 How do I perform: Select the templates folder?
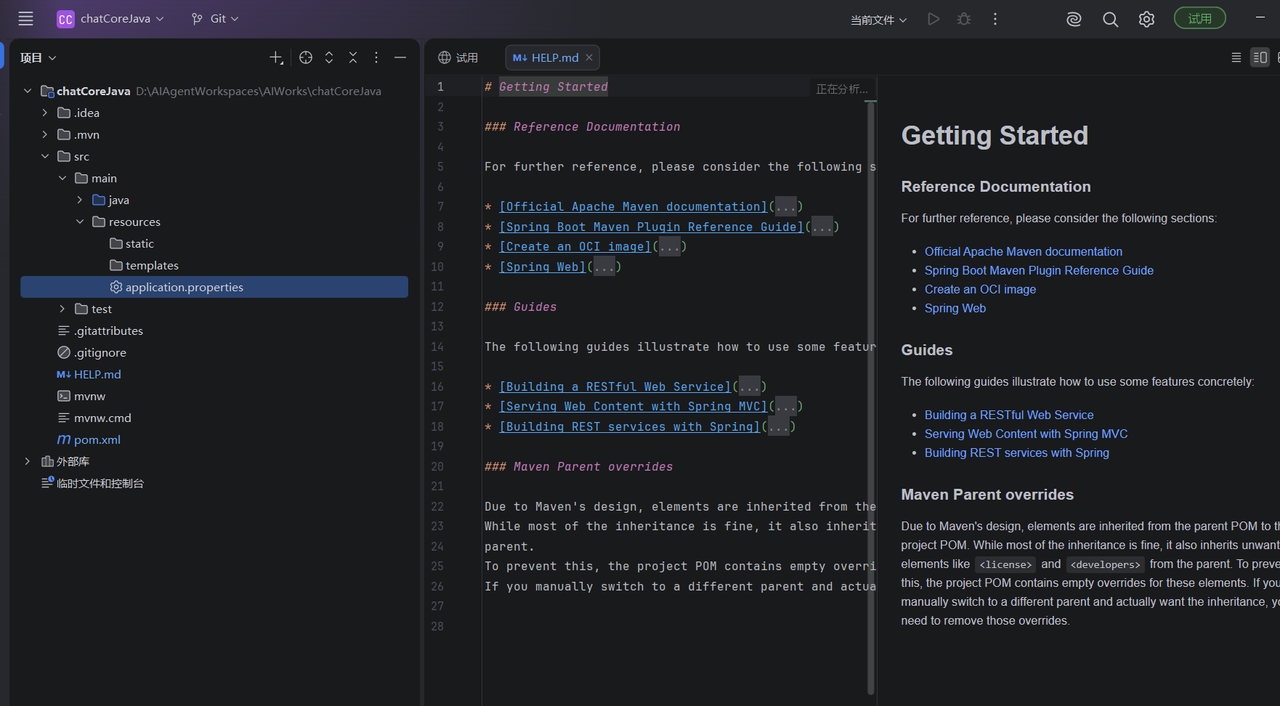[144, 266]
